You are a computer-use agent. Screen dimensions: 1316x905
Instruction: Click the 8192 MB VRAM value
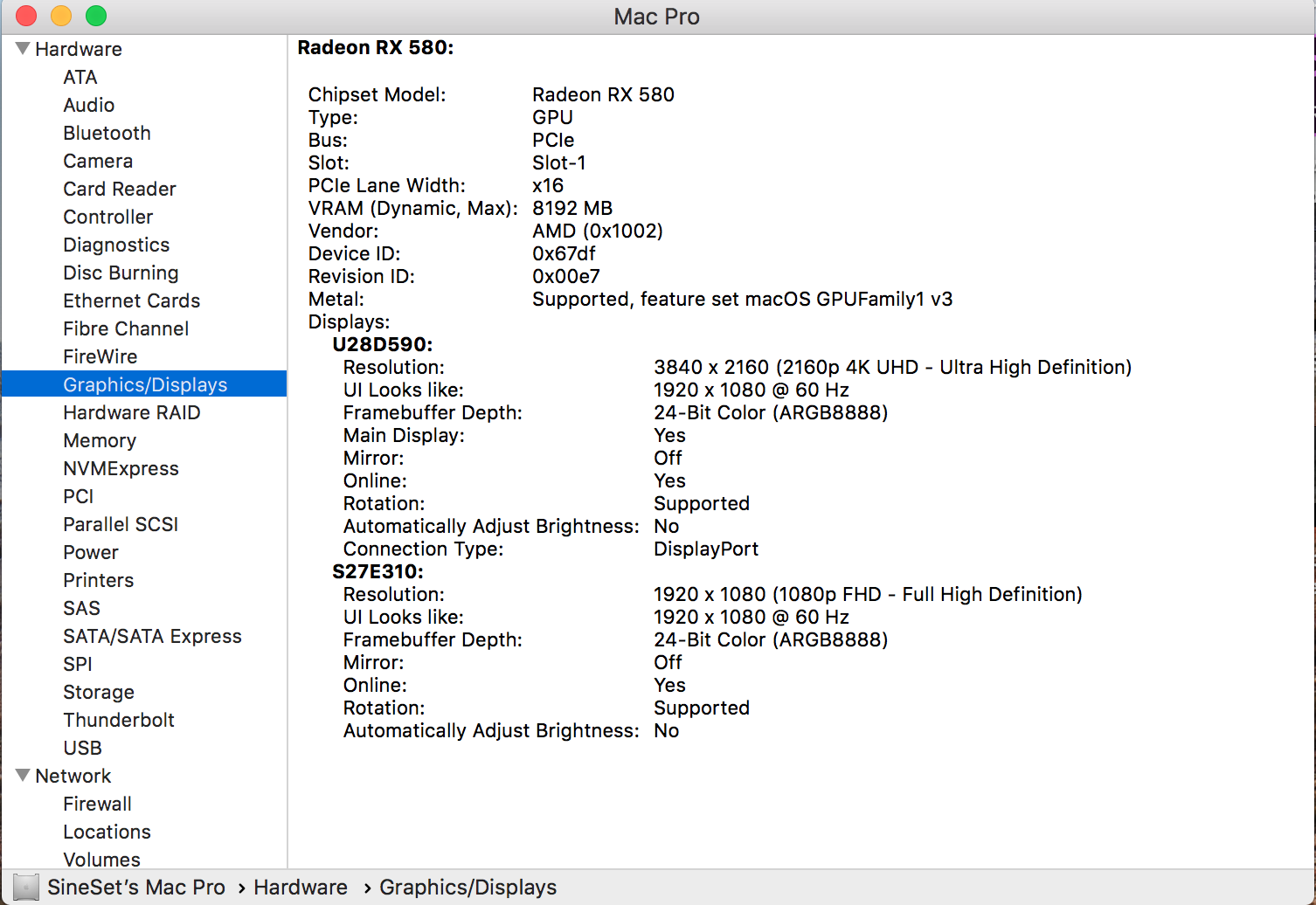[572, 208]
